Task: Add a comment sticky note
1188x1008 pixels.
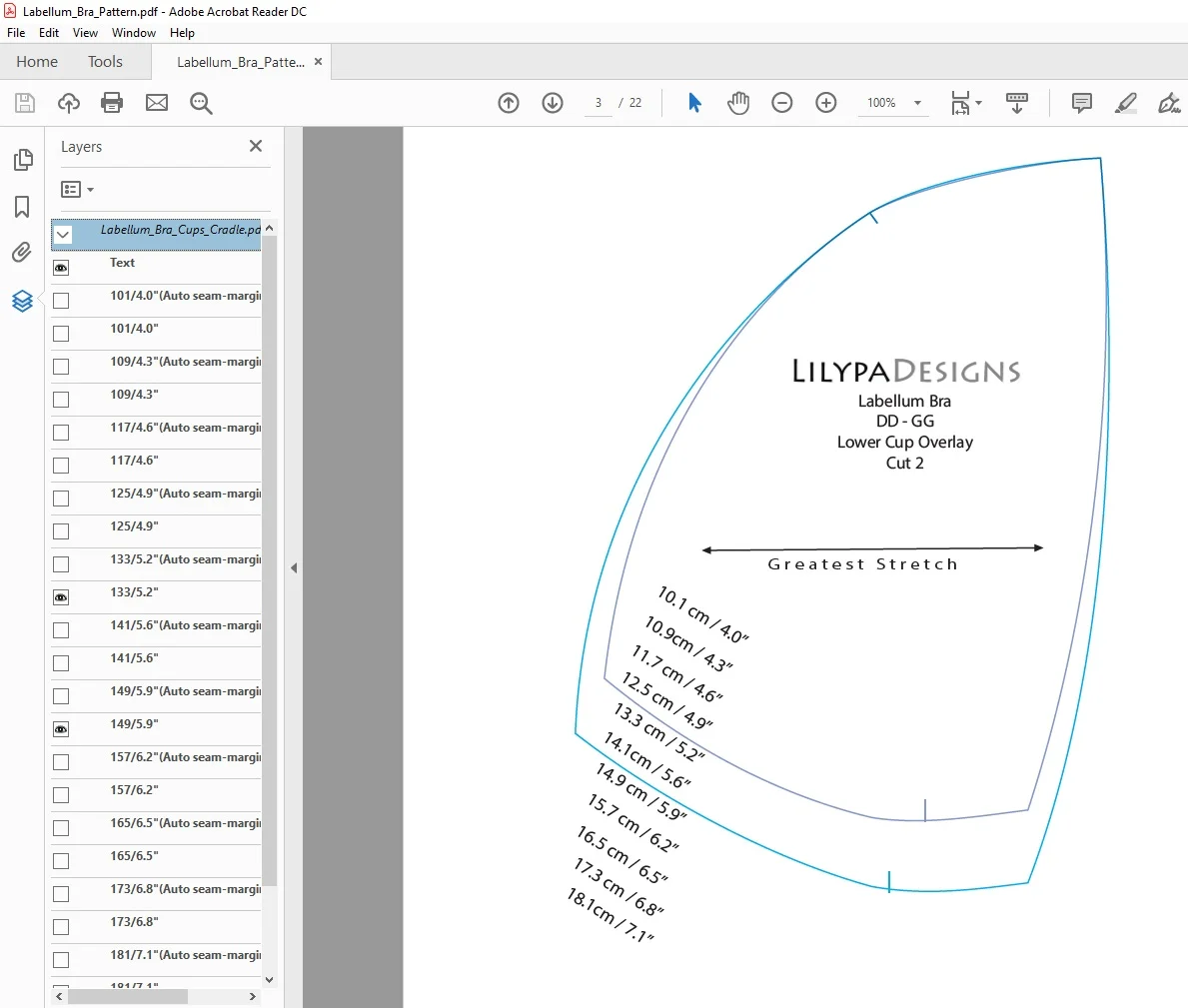Action: 1082,102
